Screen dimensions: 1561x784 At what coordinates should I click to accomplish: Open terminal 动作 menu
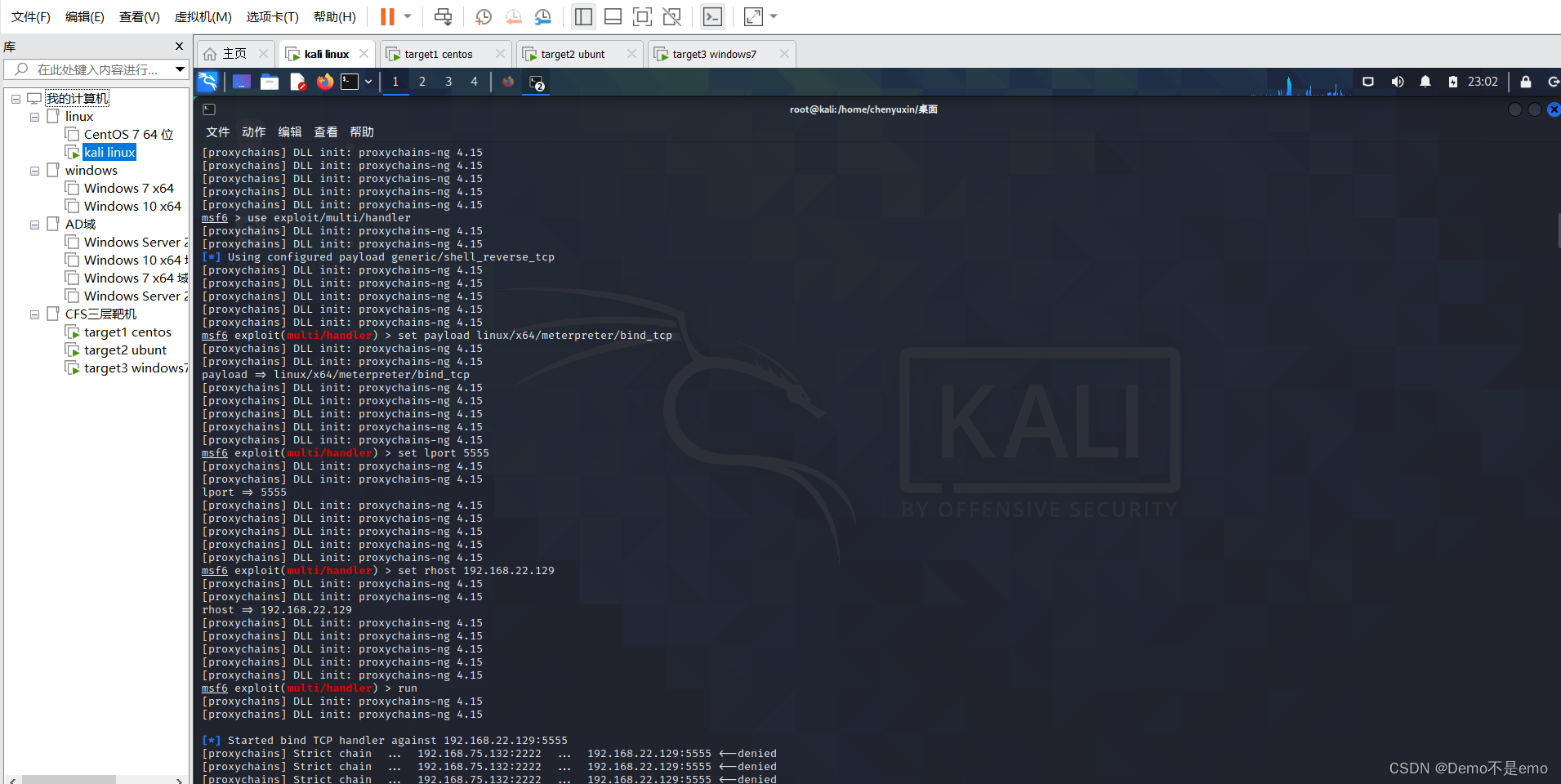coord(253,132)
